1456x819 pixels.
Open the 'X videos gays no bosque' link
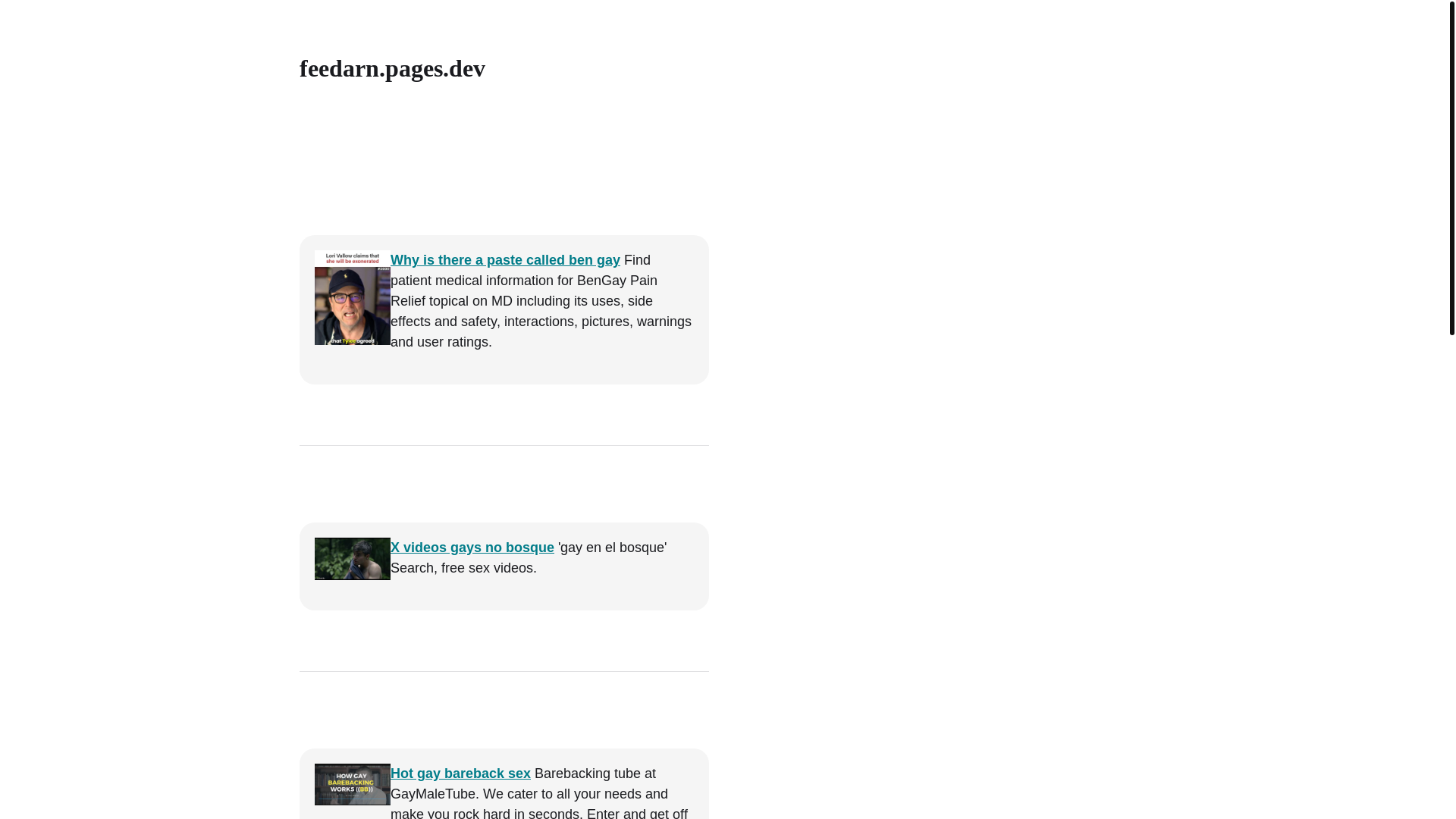(472, 548)
